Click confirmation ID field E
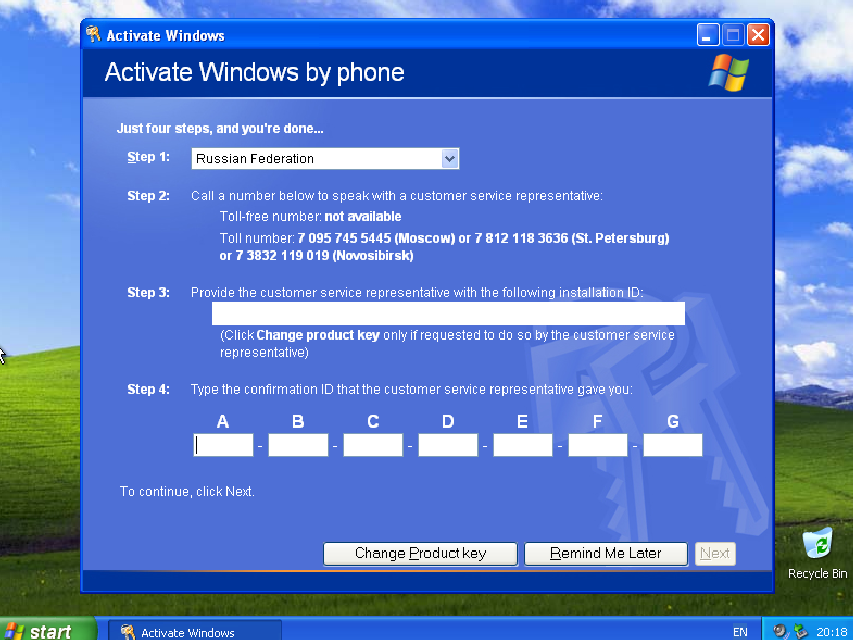853x640 pixels. click(x=523, y=445)
